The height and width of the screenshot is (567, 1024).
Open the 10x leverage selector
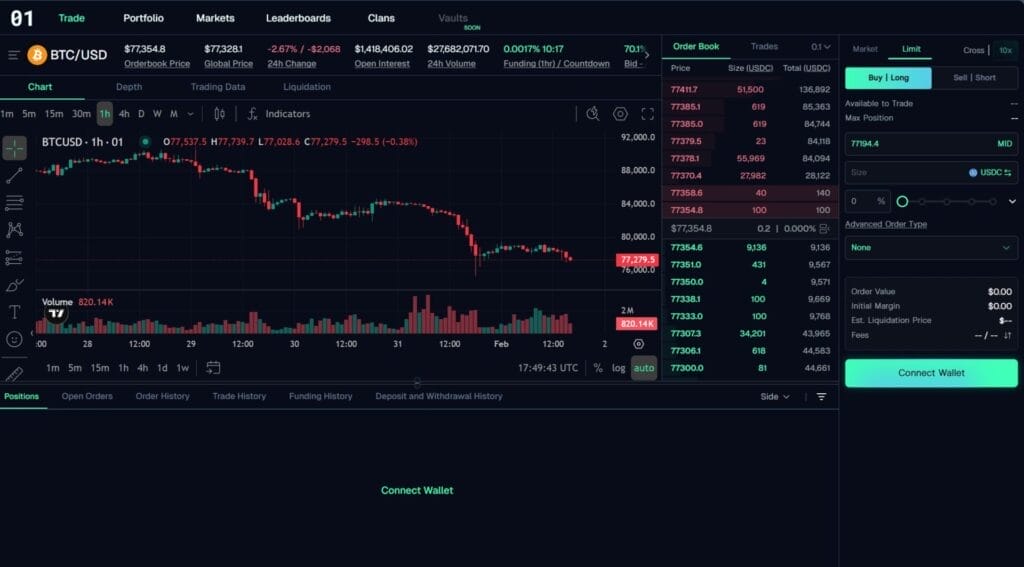(x=1005, y=50)
